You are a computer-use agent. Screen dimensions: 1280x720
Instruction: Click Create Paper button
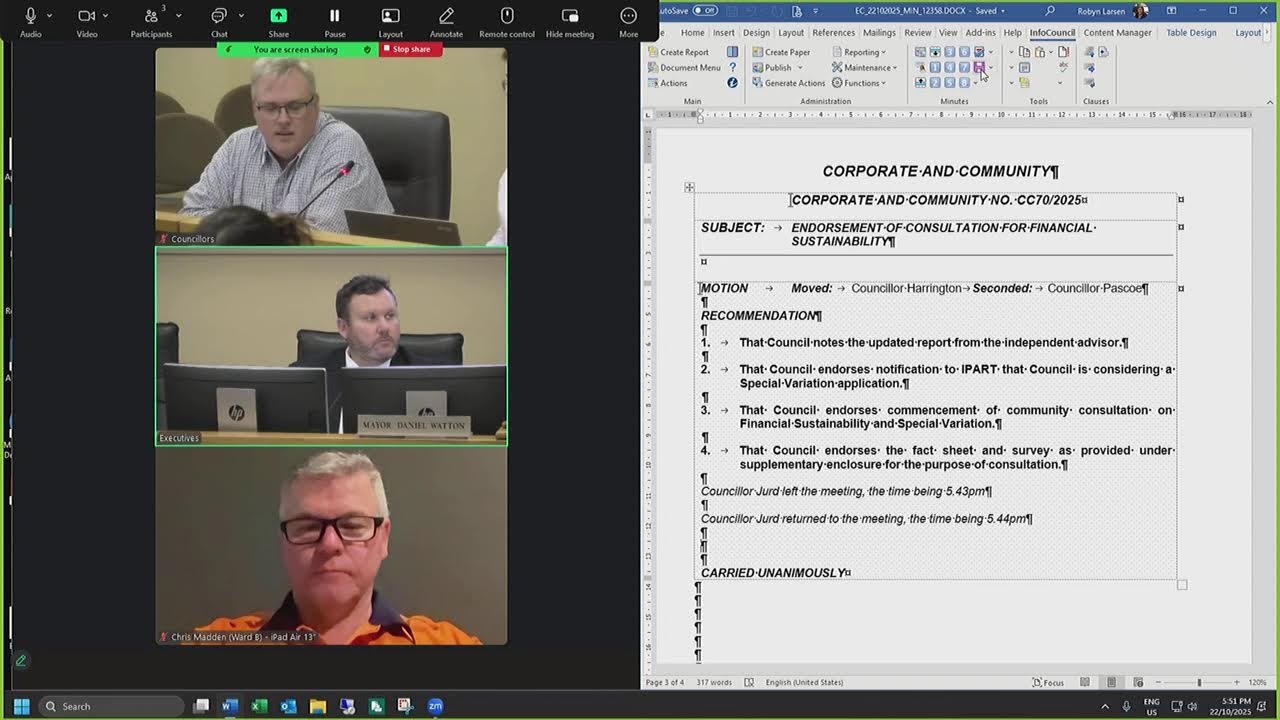[781, 52]
